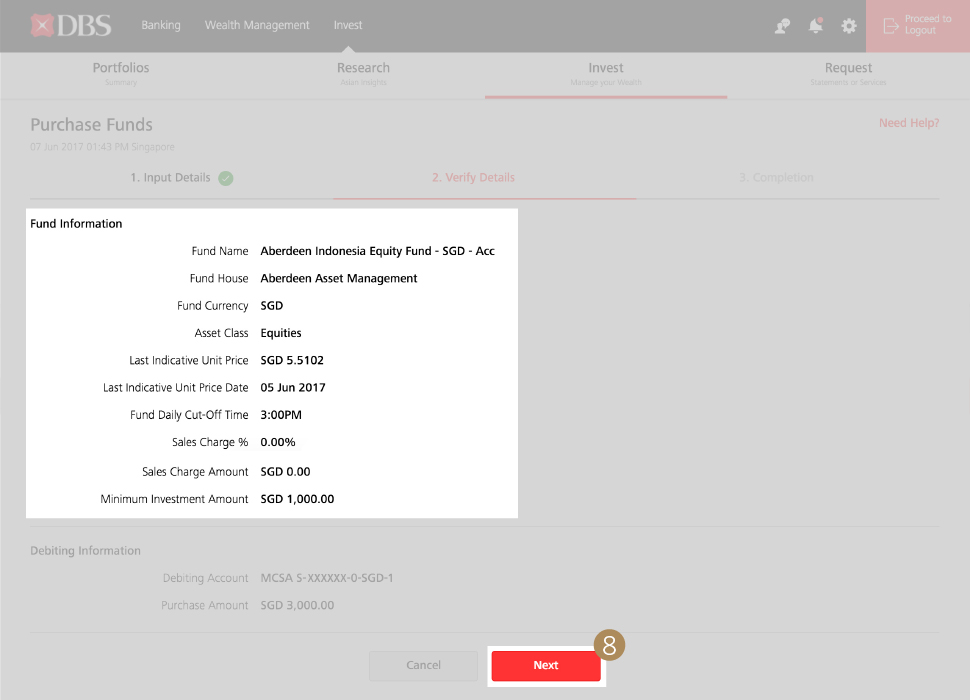Switch to the Request tab
The width and height of the screenshot is (970, 700).
[848, 73]
